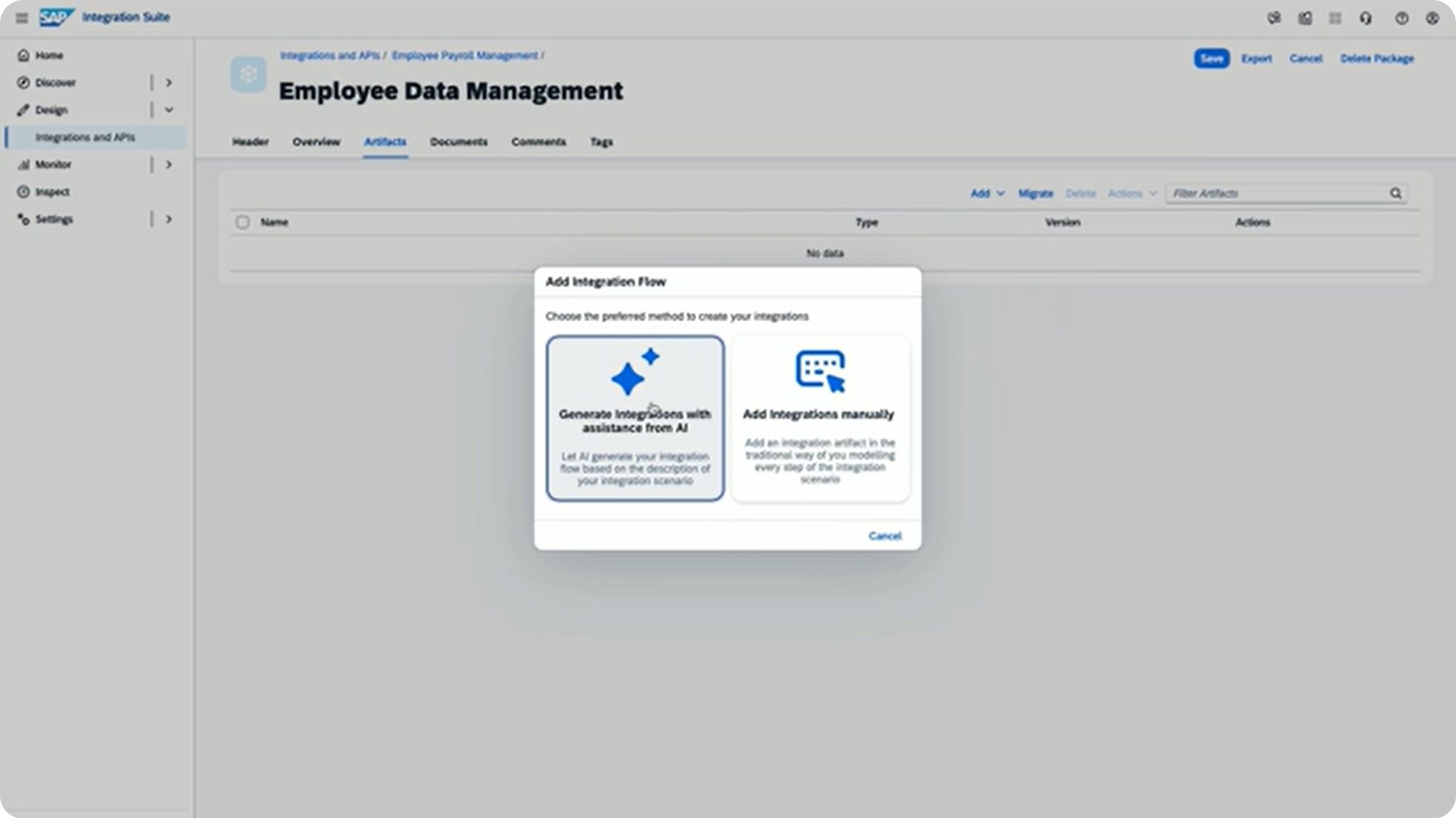This screenshot has width=1456, height=818.
Task: Expand the Add dropdown menu
Action: pos(986,193)
